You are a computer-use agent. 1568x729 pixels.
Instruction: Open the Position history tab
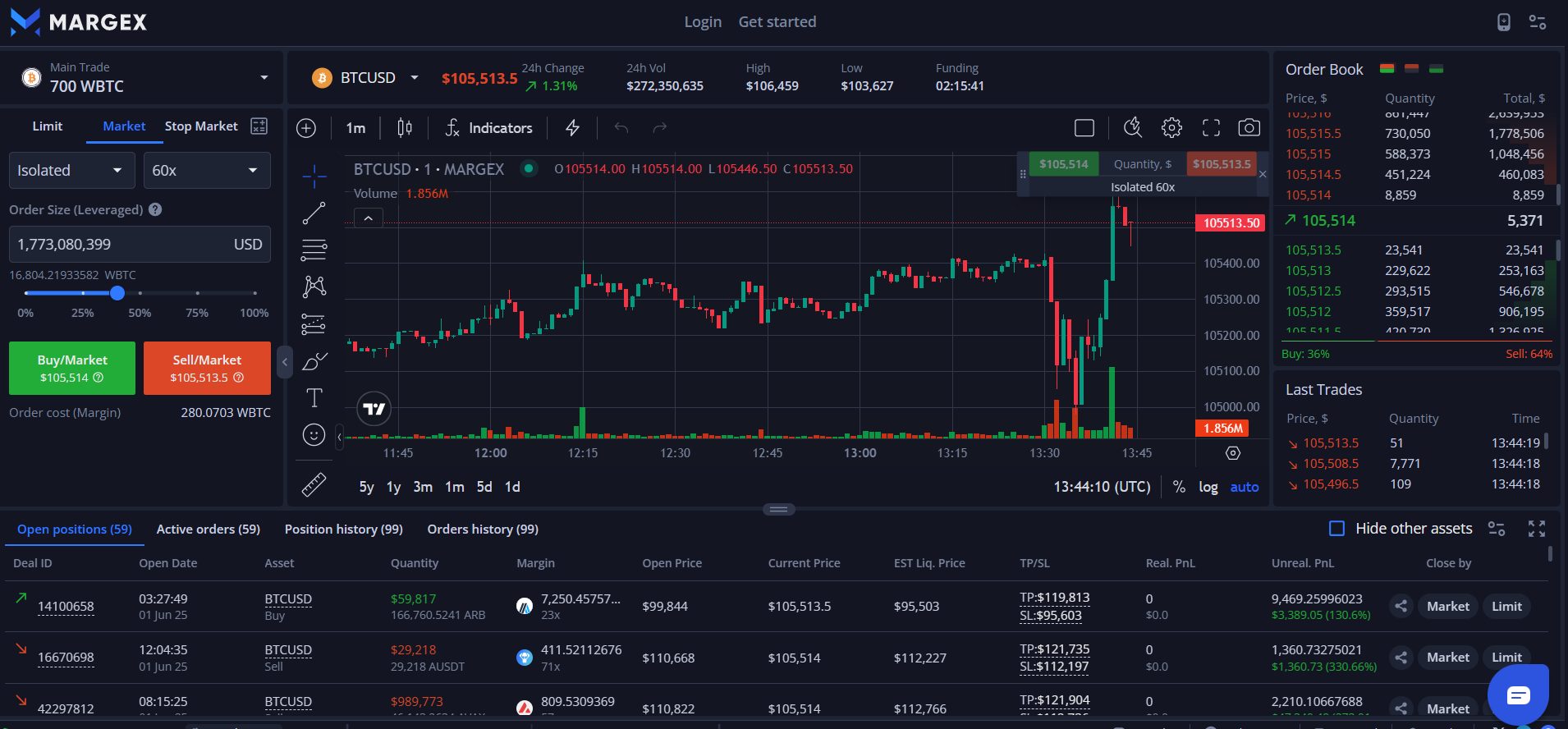coord(343,530)
